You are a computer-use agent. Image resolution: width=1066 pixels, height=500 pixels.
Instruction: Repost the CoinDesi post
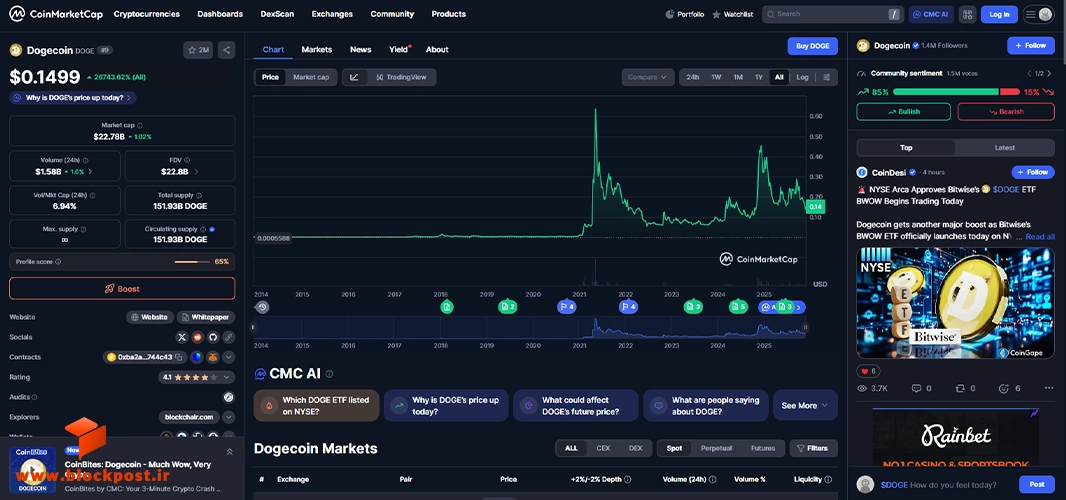[960, 388]
